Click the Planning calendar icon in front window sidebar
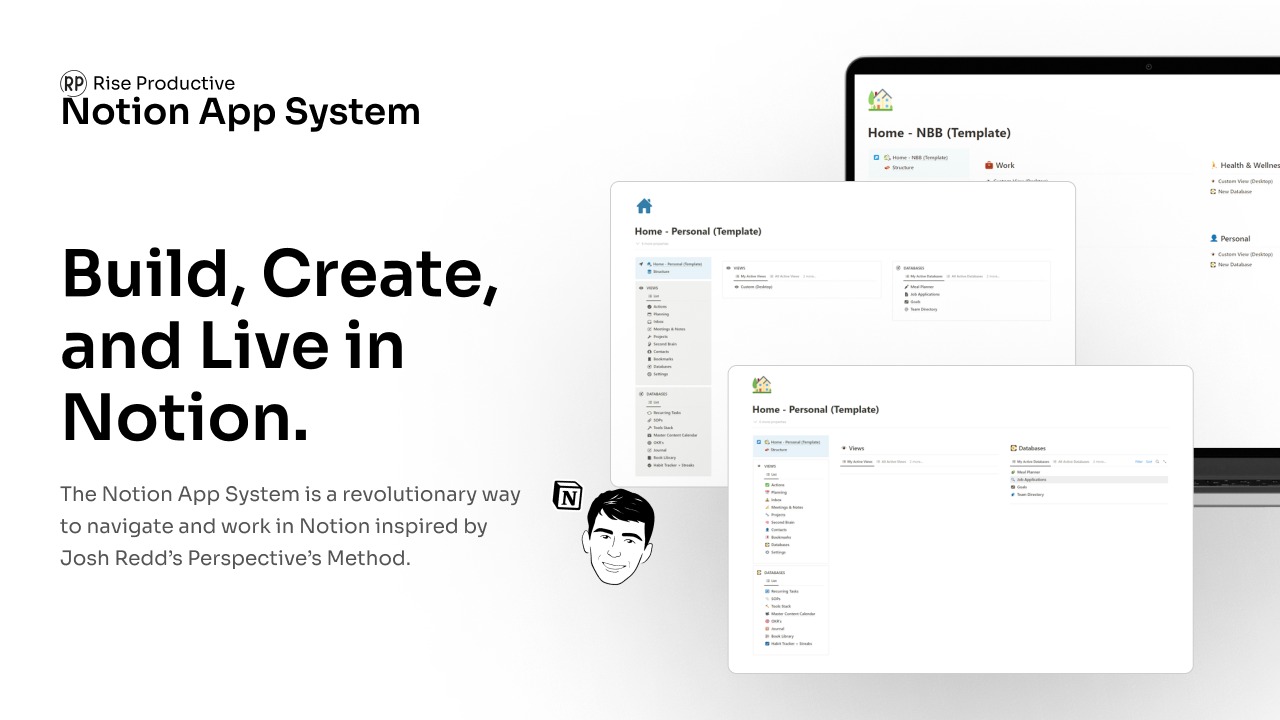This screenshot has height=720, width=1280. click(767, 492)
